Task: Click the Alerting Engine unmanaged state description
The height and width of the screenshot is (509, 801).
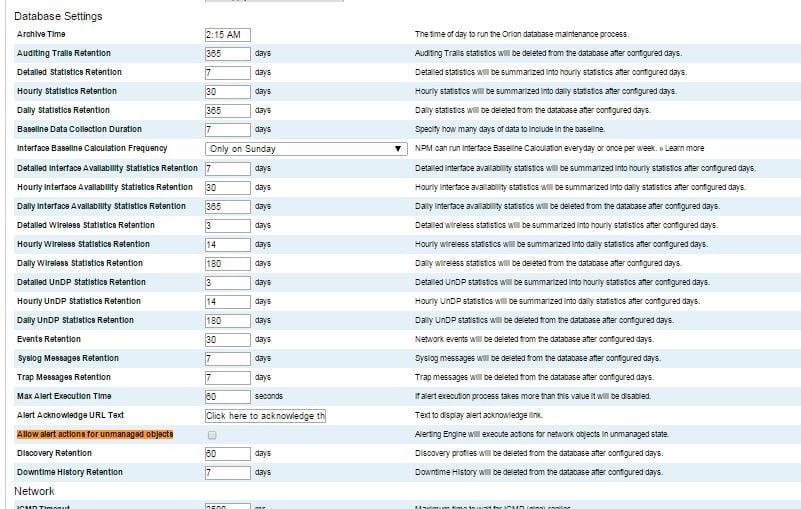Action: (x=541, y=434)
